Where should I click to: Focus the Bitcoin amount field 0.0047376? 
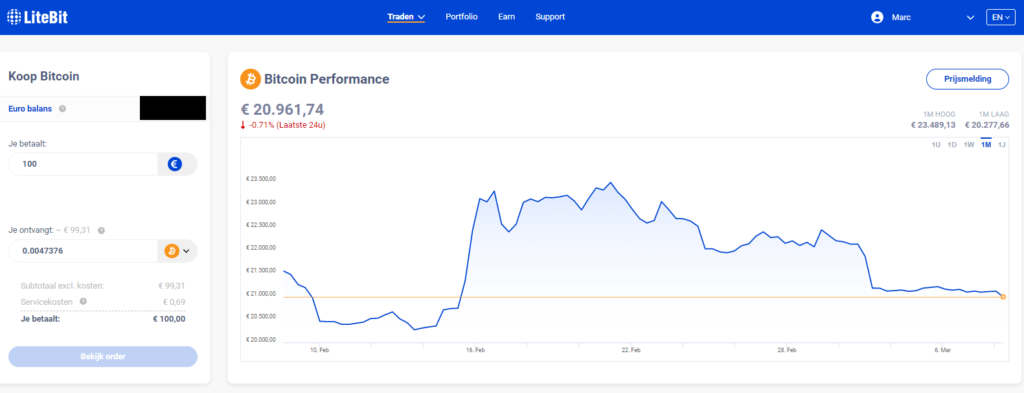[x=83, y=251]
